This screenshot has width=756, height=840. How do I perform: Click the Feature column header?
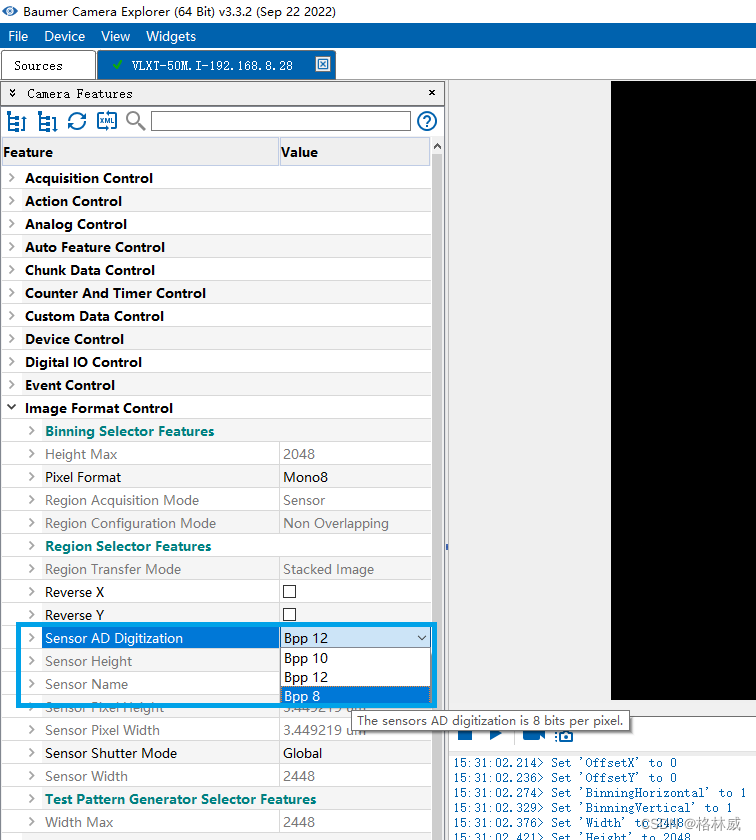pos(140,152)
